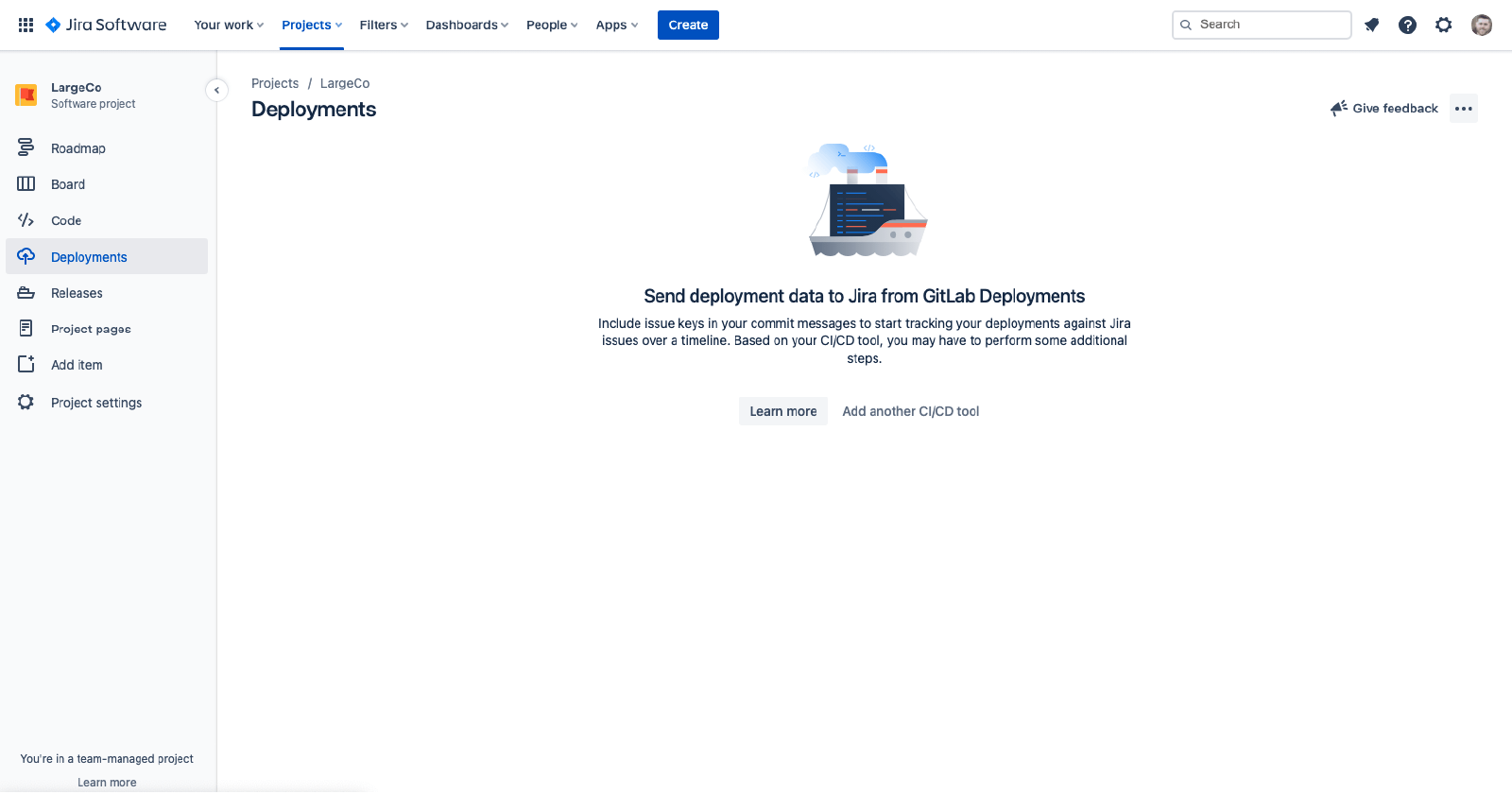Click the Jira Software logo
Viewport: 1512px width, 794px height.
[x=106, y=25]
